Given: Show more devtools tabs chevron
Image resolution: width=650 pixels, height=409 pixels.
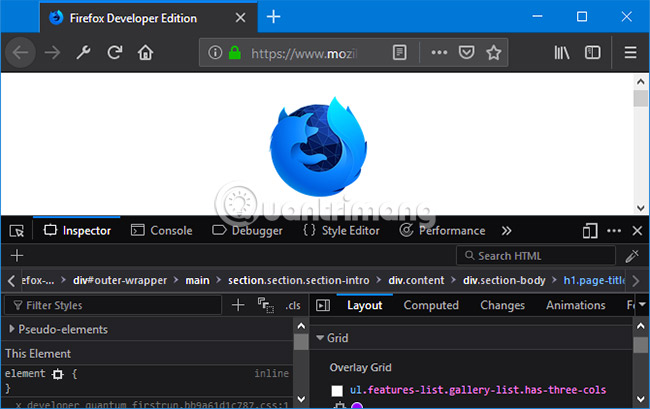Looking at the screenshot, I should tap(507, 231).
